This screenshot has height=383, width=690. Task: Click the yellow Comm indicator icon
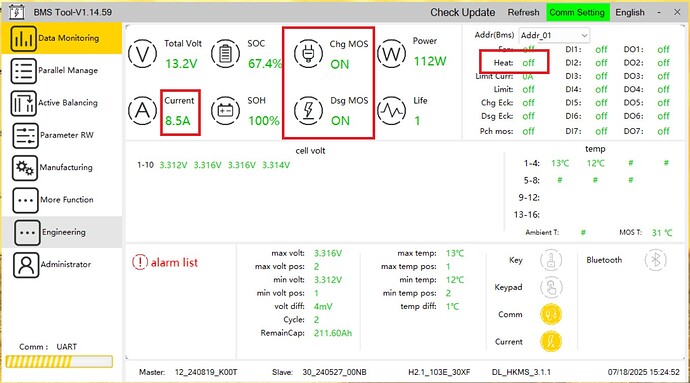[551, 315]
